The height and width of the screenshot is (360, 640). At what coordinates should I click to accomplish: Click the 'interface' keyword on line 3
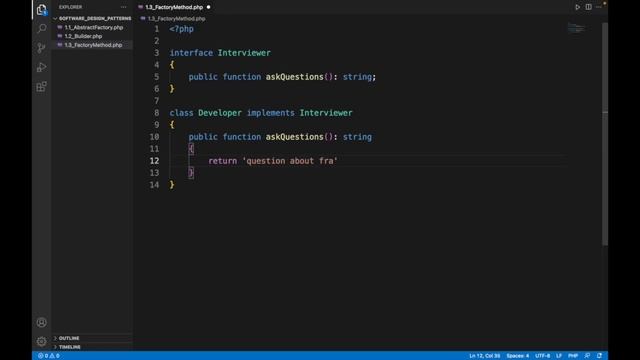(191, 53)
